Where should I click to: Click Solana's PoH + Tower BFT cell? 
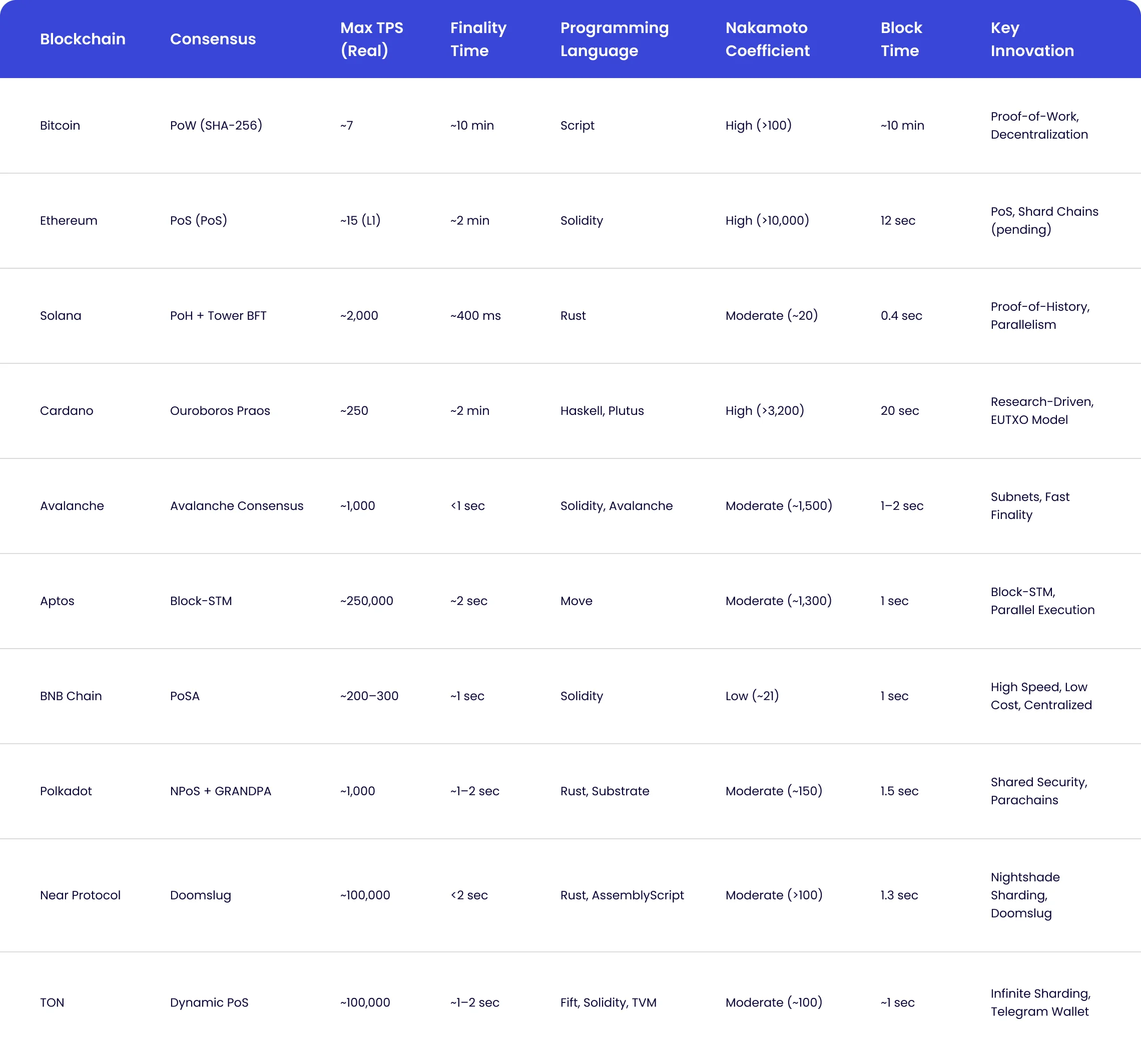tap(218, 316)
